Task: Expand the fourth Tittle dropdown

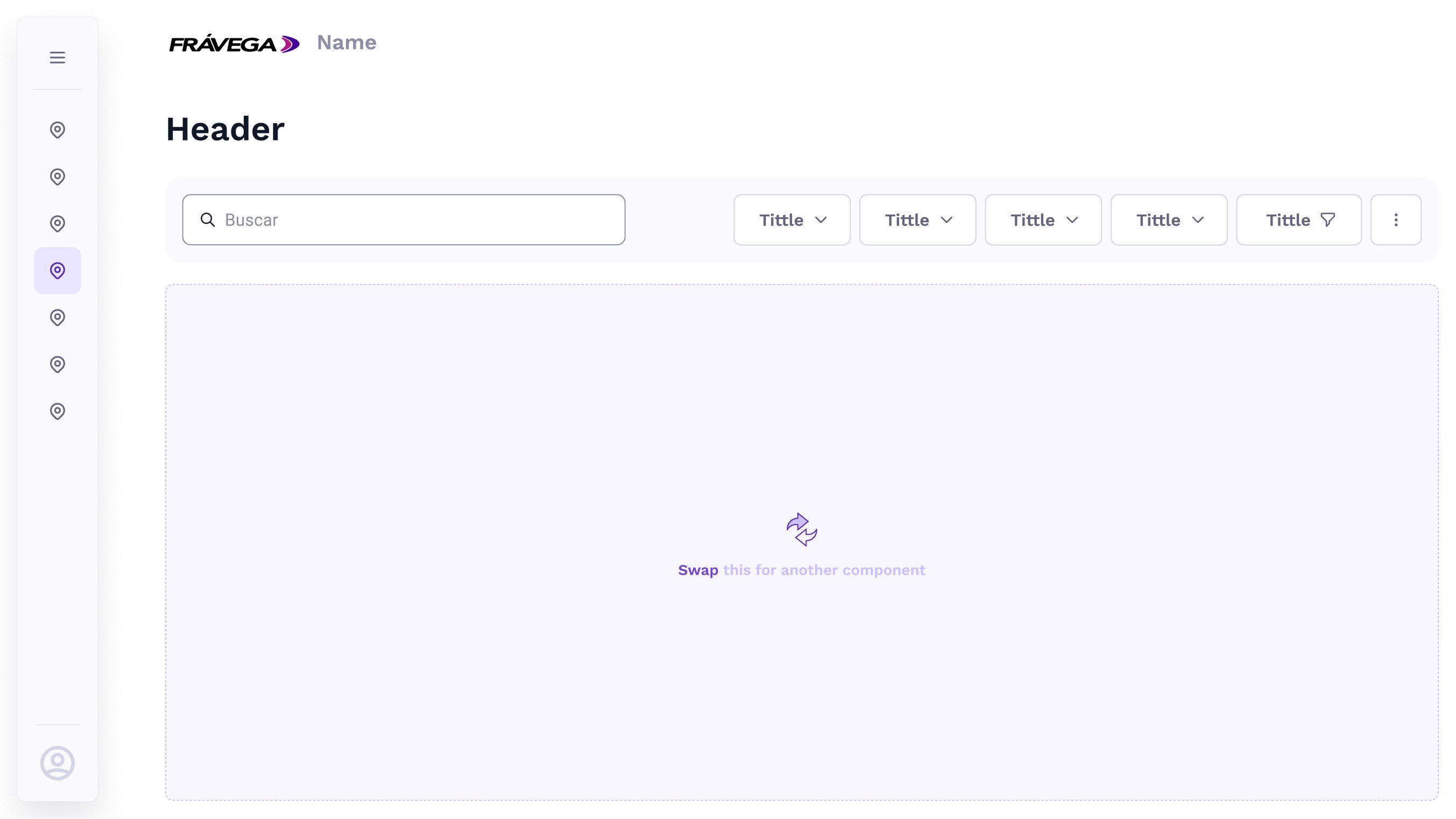Action: click(x=1168, y=220)
